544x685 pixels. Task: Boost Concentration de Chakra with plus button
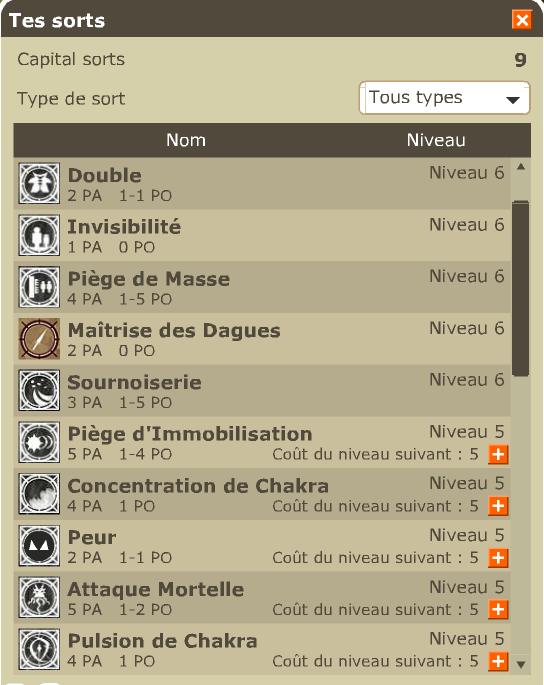[498, 506]
